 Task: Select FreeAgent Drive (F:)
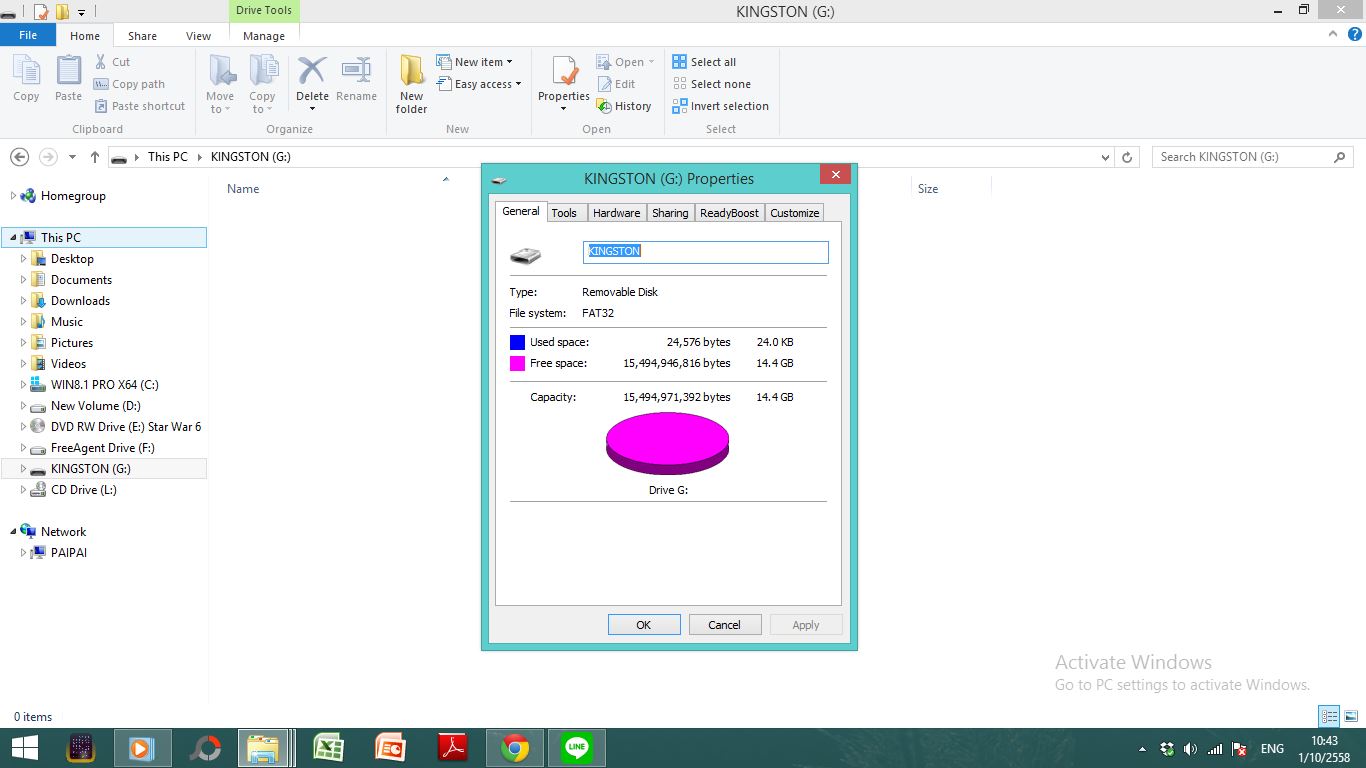pos(103,448)
